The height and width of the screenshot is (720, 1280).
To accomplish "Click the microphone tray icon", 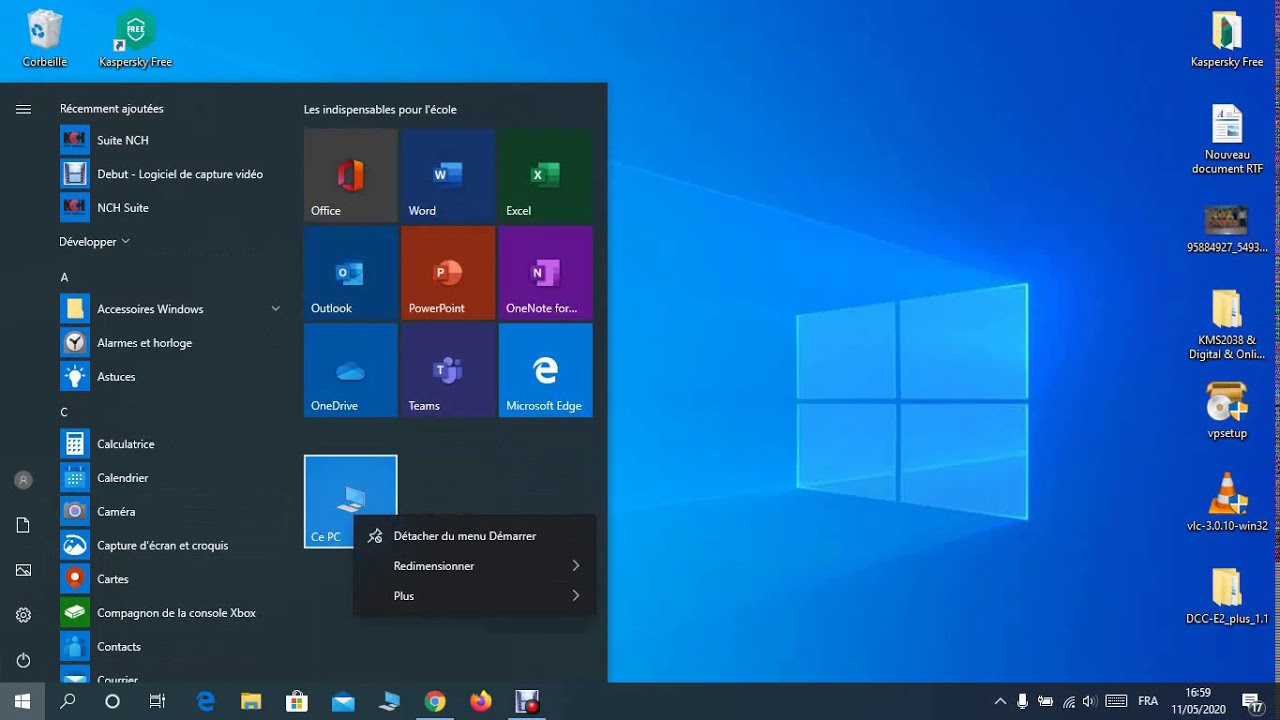I will point(1022,701).
